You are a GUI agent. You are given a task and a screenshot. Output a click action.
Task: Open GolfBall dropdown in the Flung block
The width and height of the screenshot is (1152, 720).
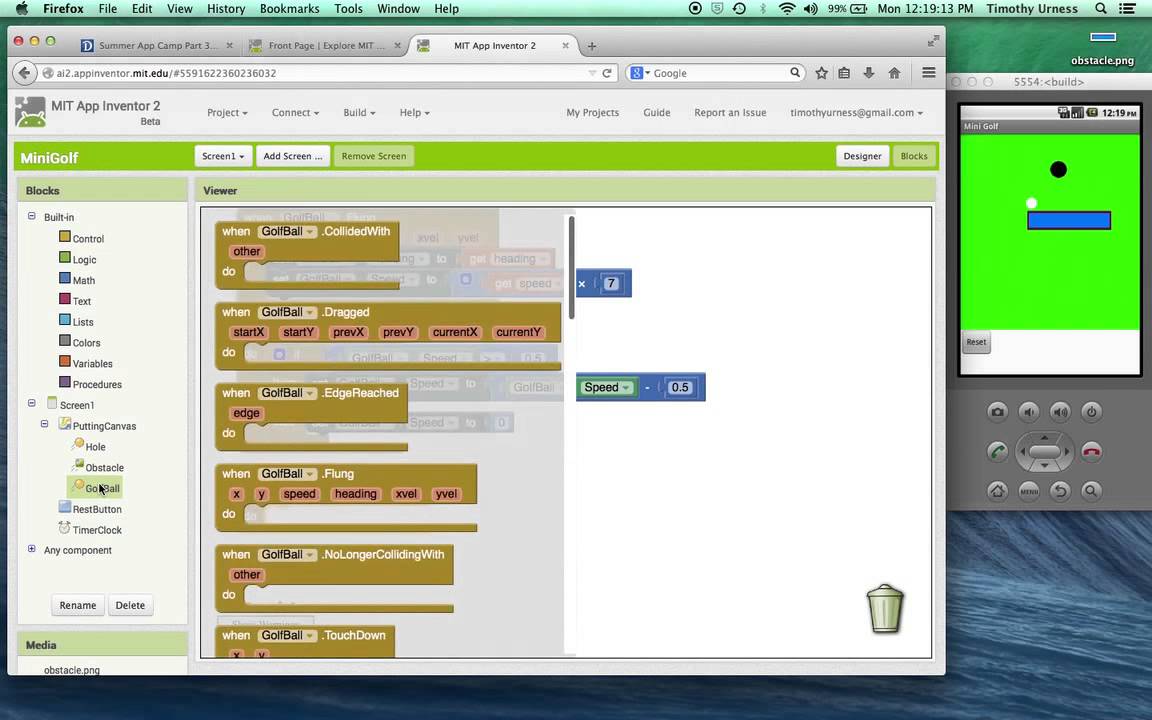click(x=287, y=474)
